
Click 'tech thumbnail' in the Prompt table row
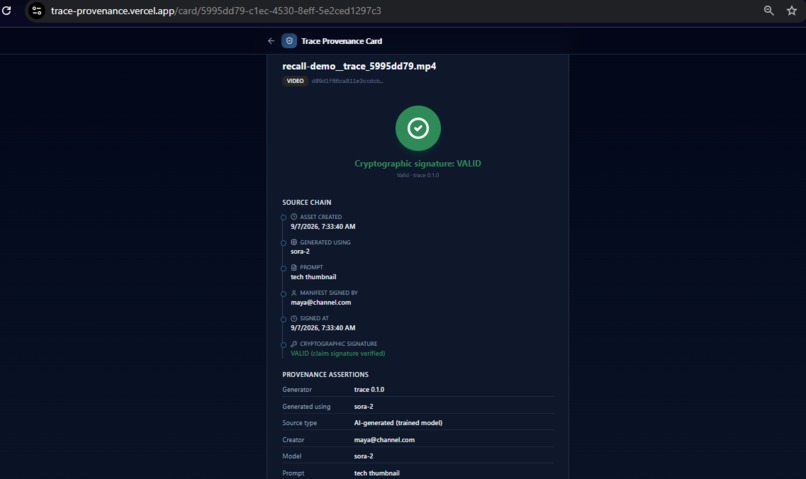(x=377, y=473)
